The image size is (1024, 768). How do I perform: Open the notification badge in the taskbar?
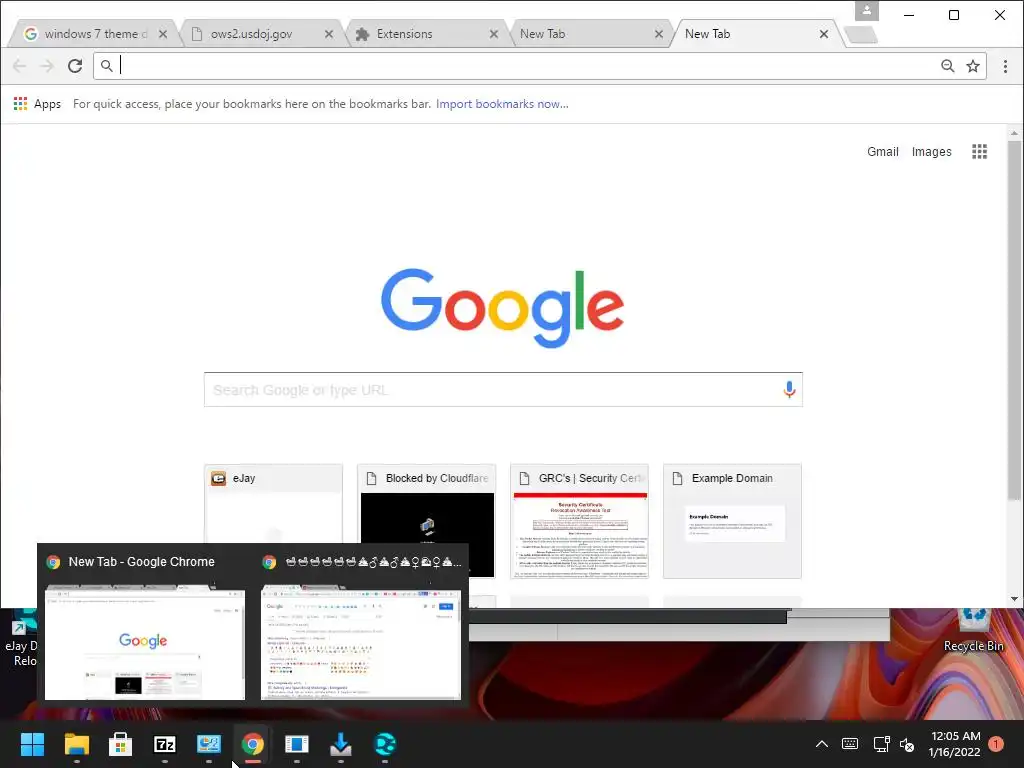coord(996,744)
